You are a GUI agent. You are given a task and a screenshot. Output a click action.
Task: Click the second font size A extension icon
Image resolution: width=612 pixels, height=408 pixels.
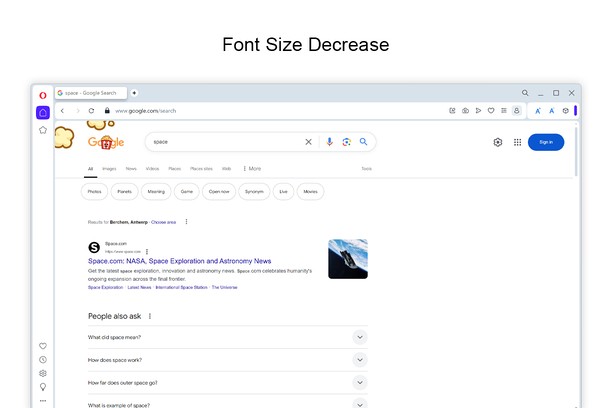552,111
